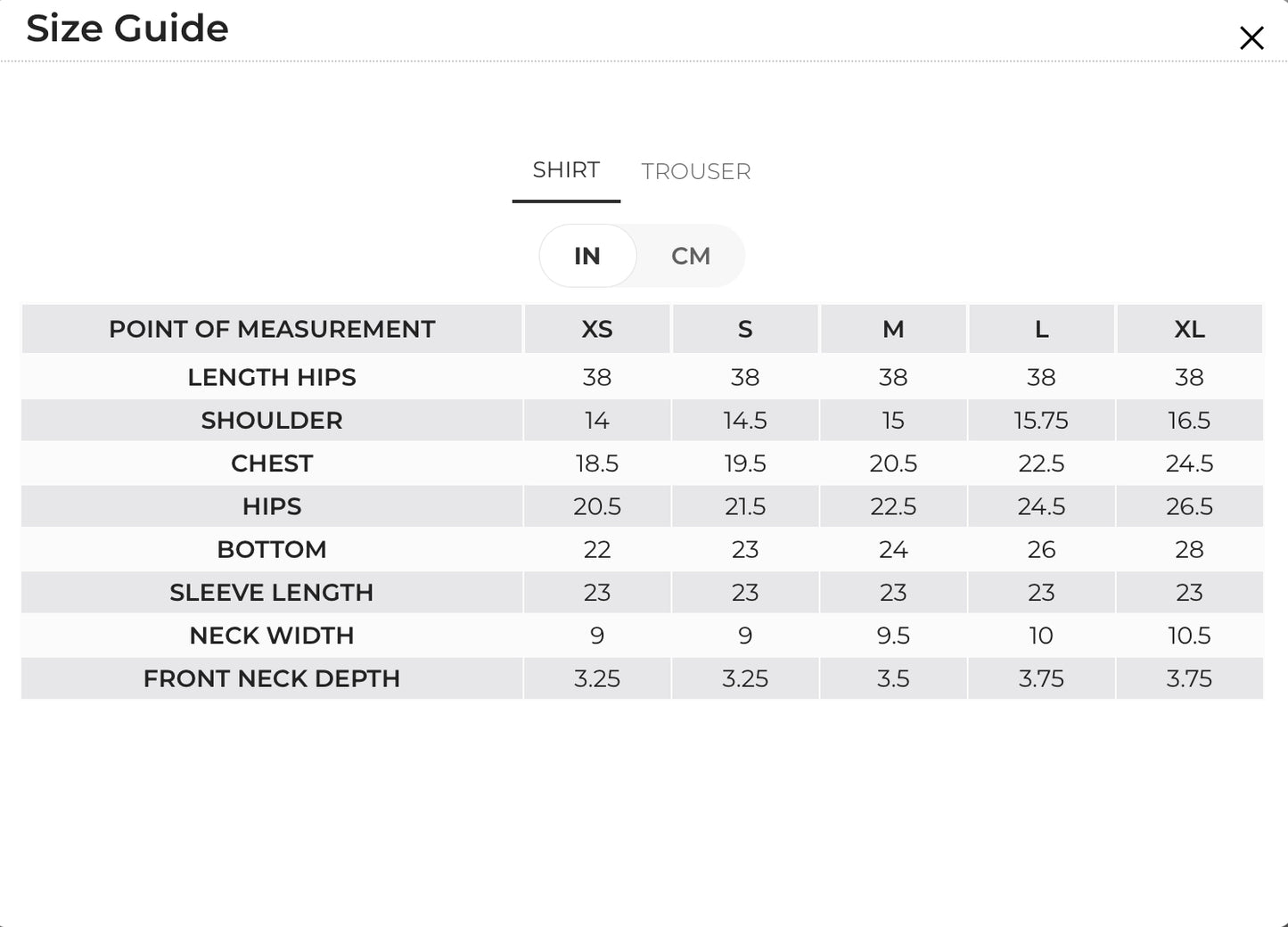Image resolution: width=1288 pixels, height=927 pixels.
Task: Click the L size column header
Action: click(x=1041, y=329)
